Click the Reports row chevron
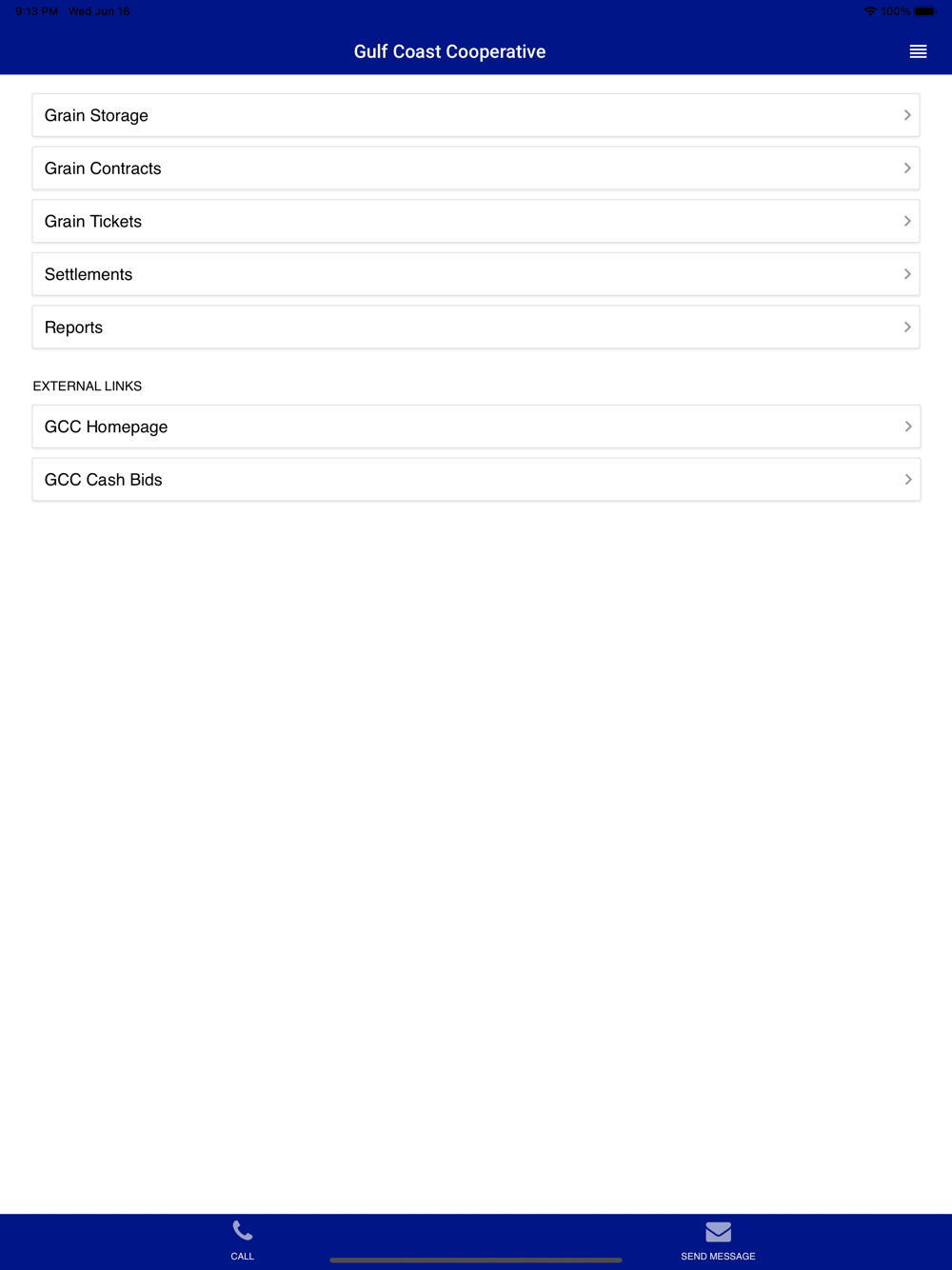This screenshot has width=952, height=1270. tap(907, 327)
